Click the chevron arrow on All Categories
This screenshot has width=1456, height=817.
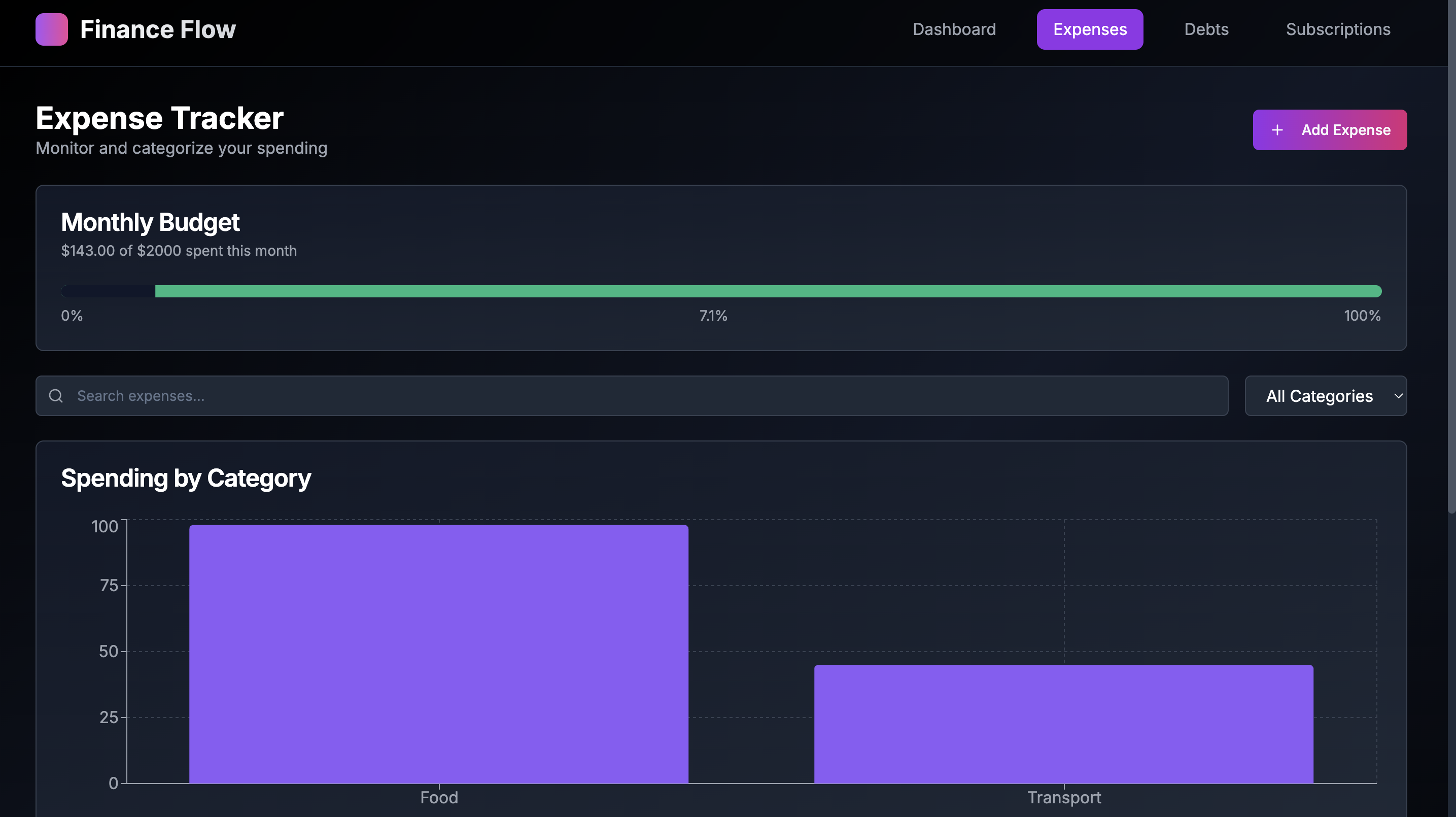point(1398,396)
